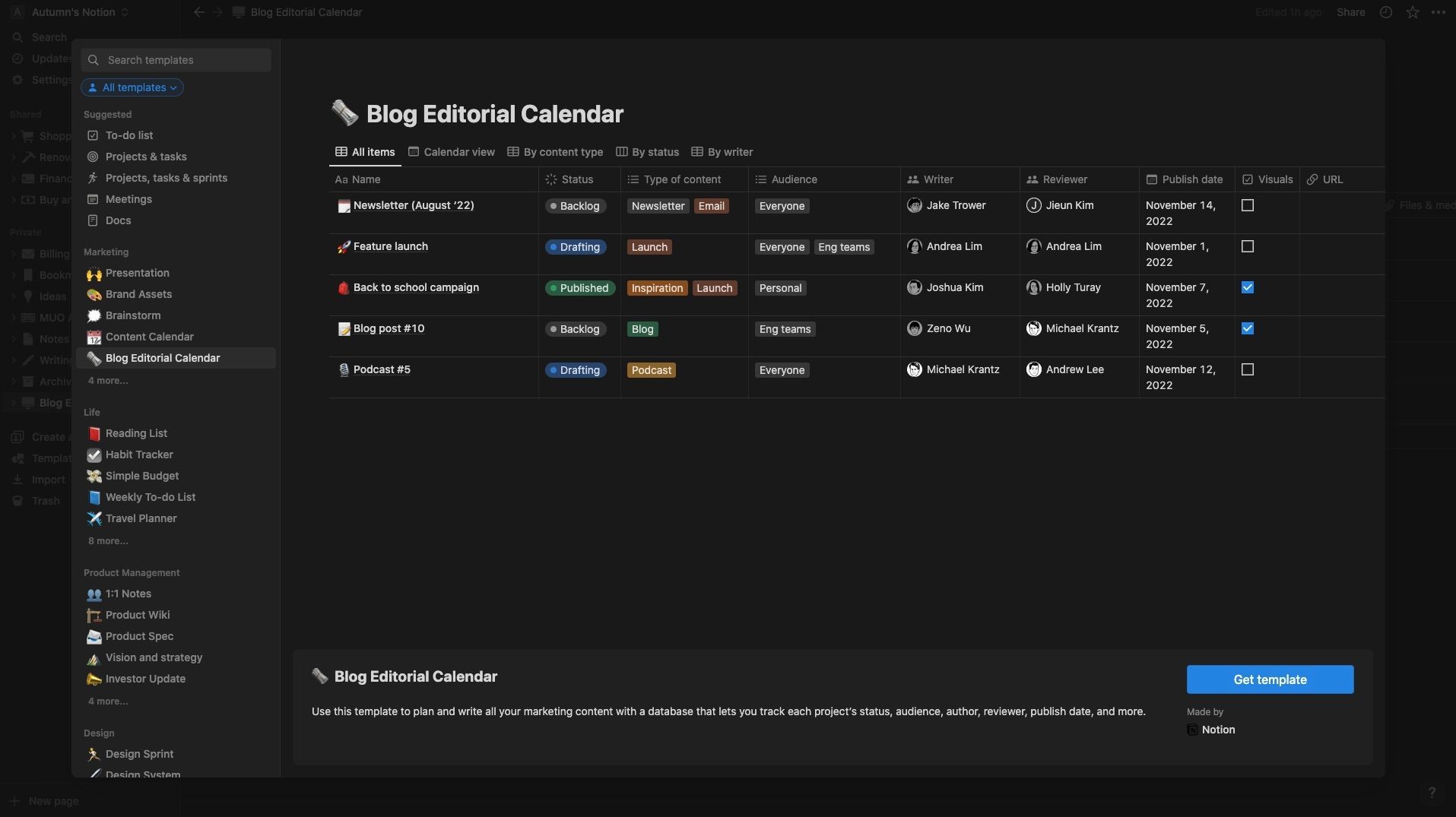Viewport: 1456px width, 817px height.
Task: Expand 8 more under Life
Action: tap(108, 541)
